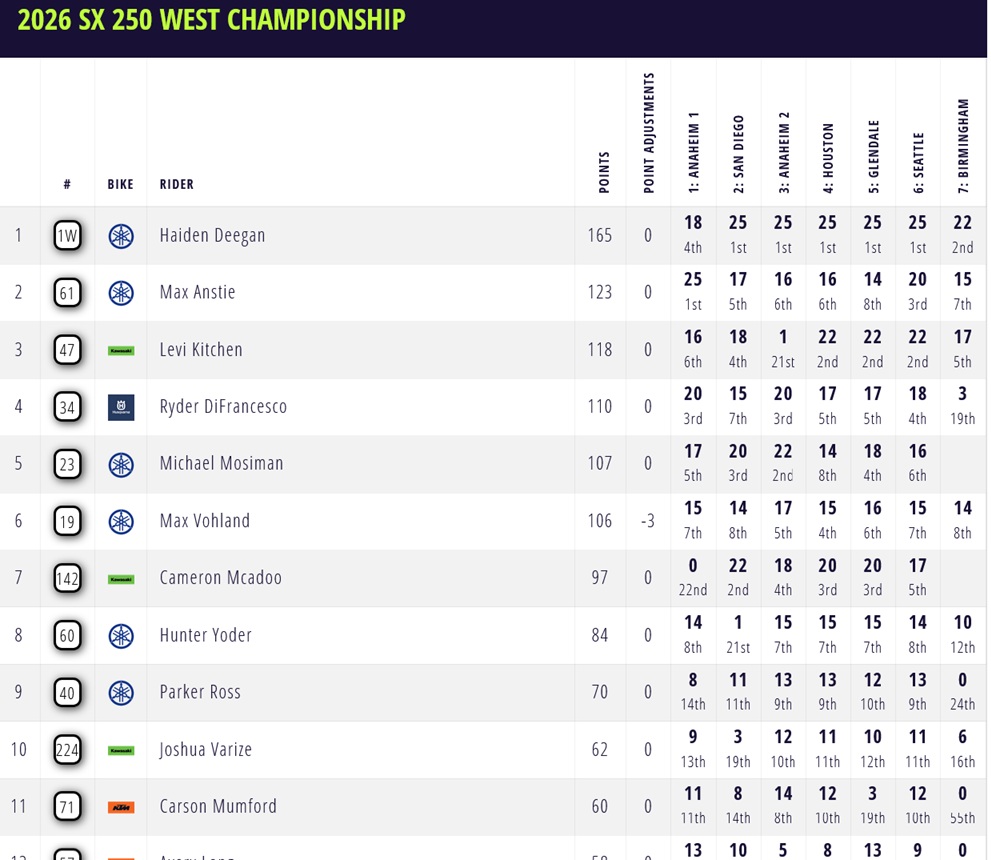Click the number 224 plate badge
The image size is (991, 860).
[x=68, y=750]
